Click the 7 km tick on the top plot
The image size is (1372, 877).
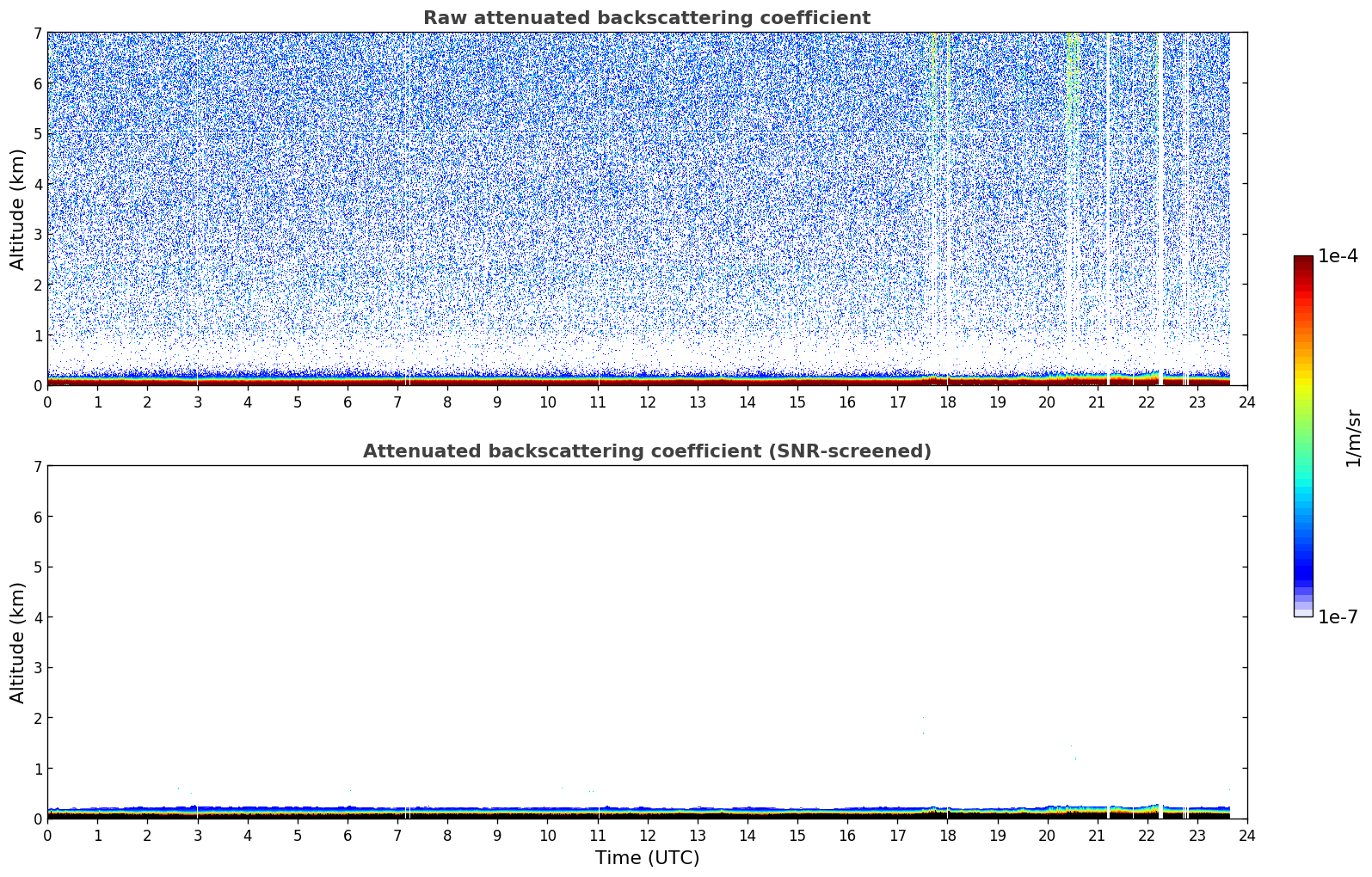(x=37, y=34)
